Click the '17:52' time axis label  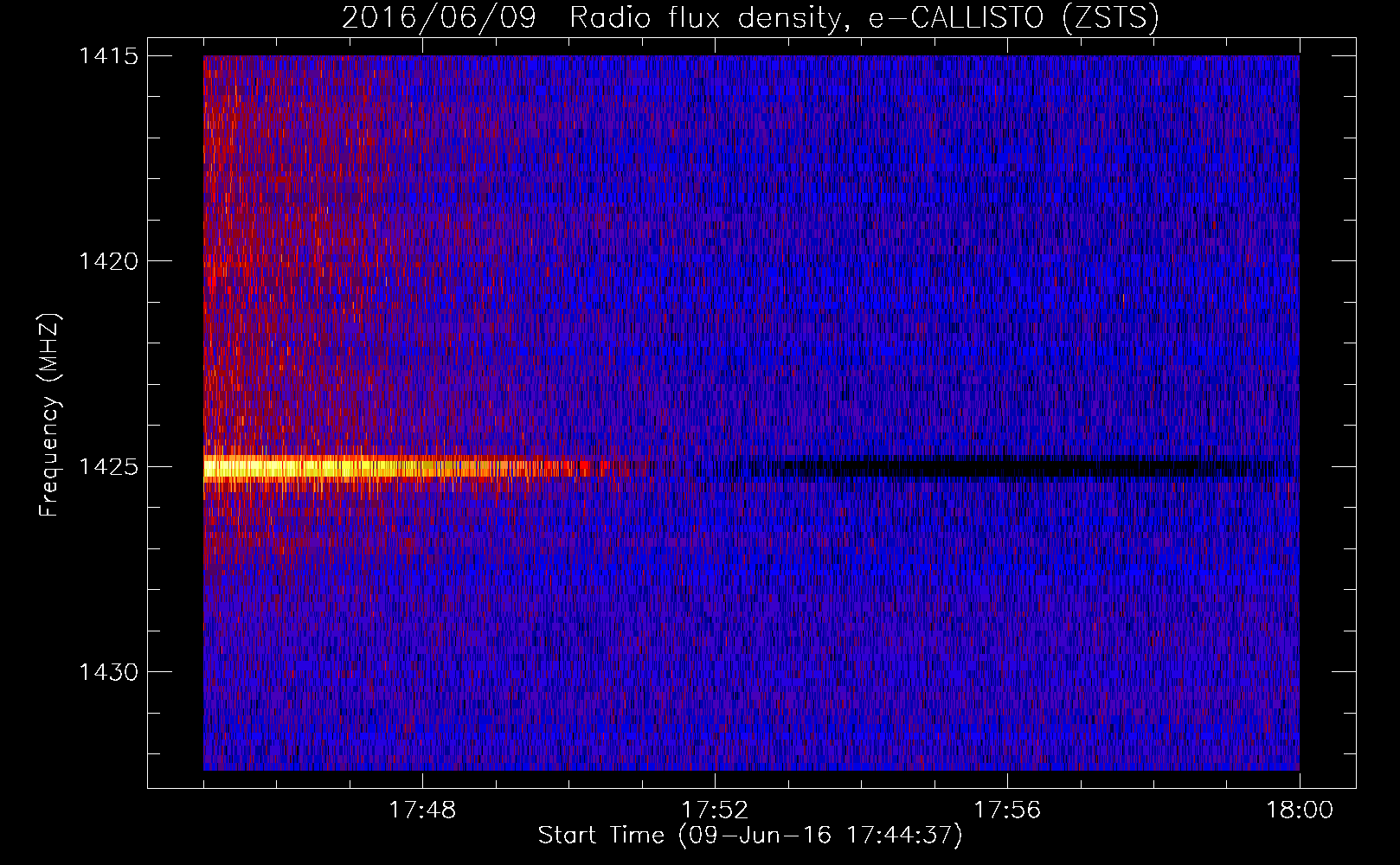pos(715,811)
